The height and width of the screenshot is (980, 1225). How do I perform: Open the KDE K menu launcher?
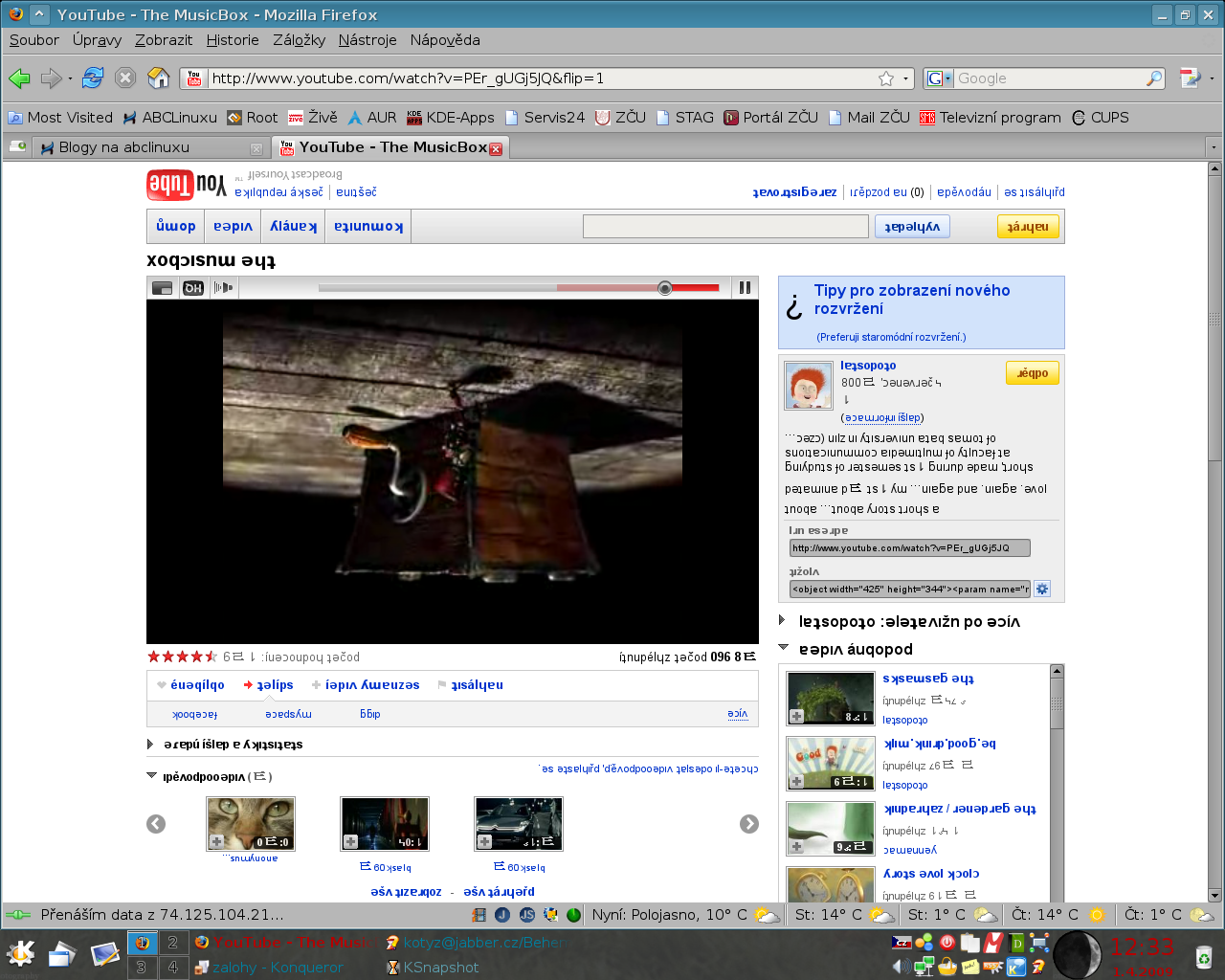pyautogui.click(x=20, y=953)
